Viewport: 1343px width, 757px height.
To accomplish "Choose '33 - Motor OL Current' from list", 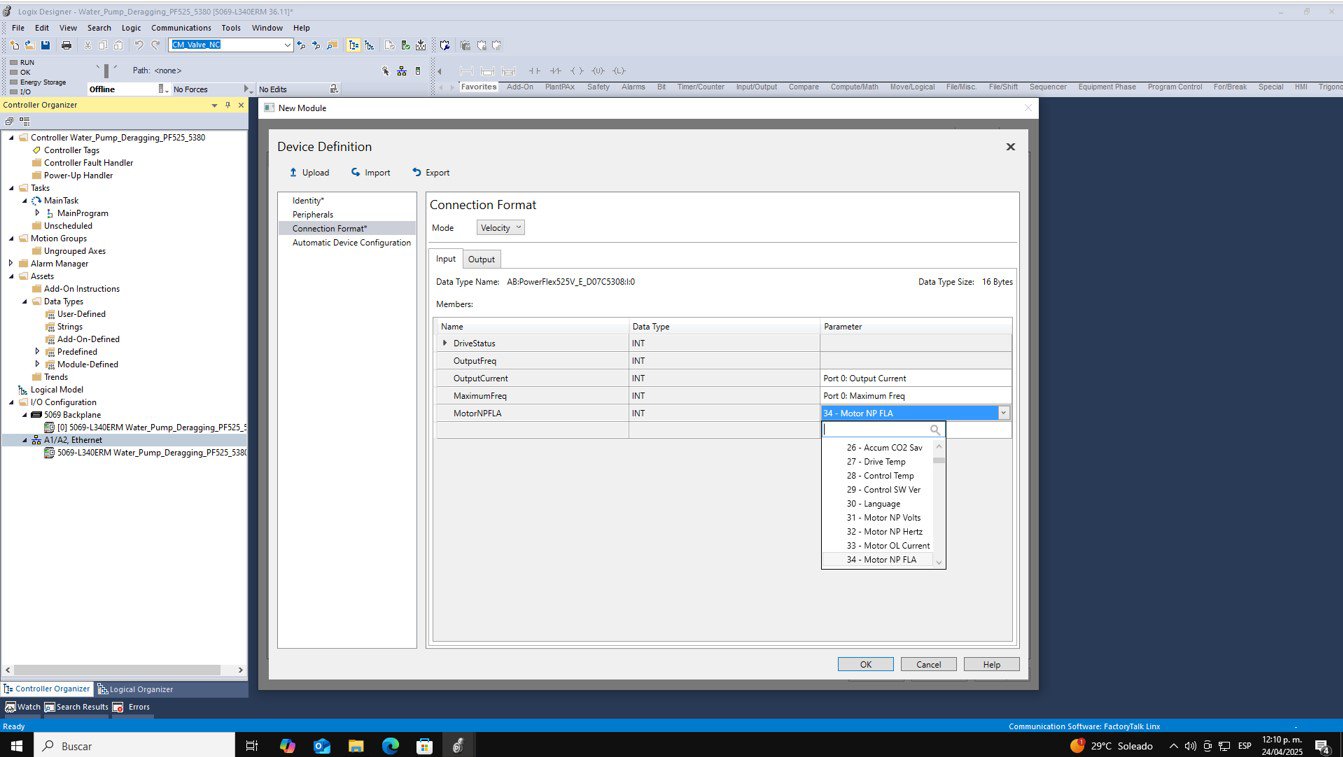I will (x=888, y=546).
